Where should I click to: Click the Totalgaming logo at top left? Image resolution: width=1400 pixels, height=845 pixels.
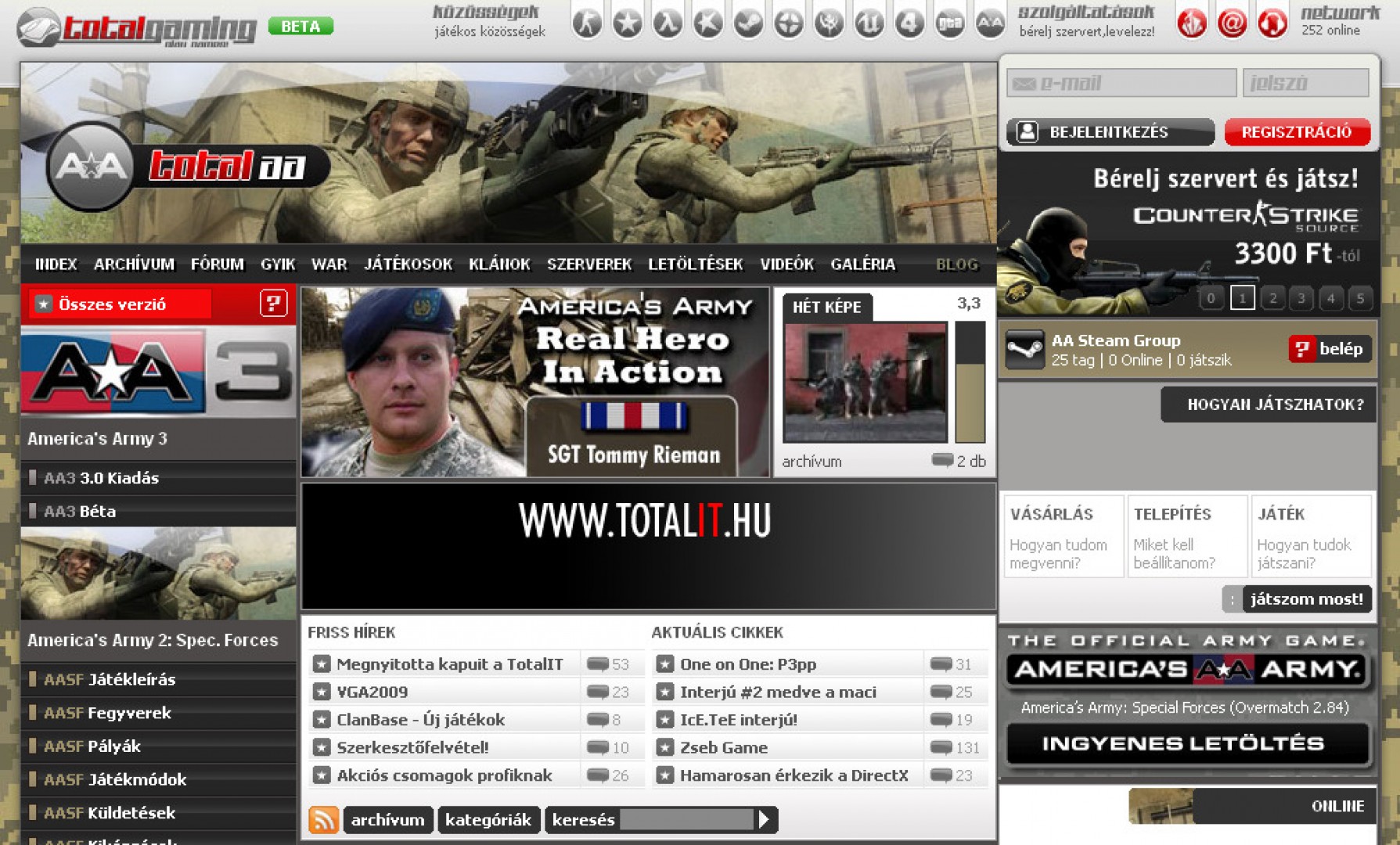[x=137, y=27]
